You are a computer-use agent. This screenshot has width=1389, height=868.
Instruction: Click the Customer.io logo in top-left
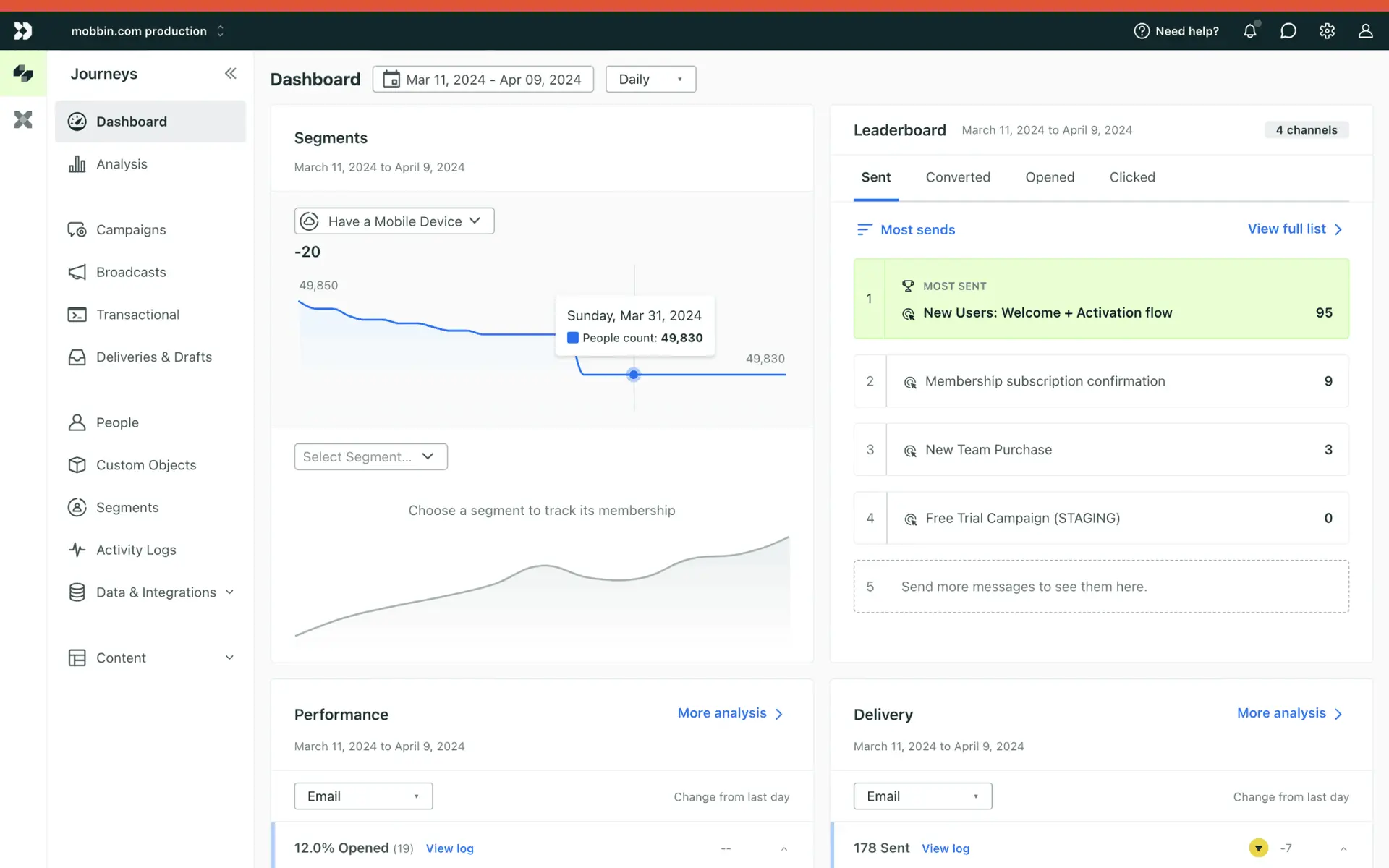[23, 31]
